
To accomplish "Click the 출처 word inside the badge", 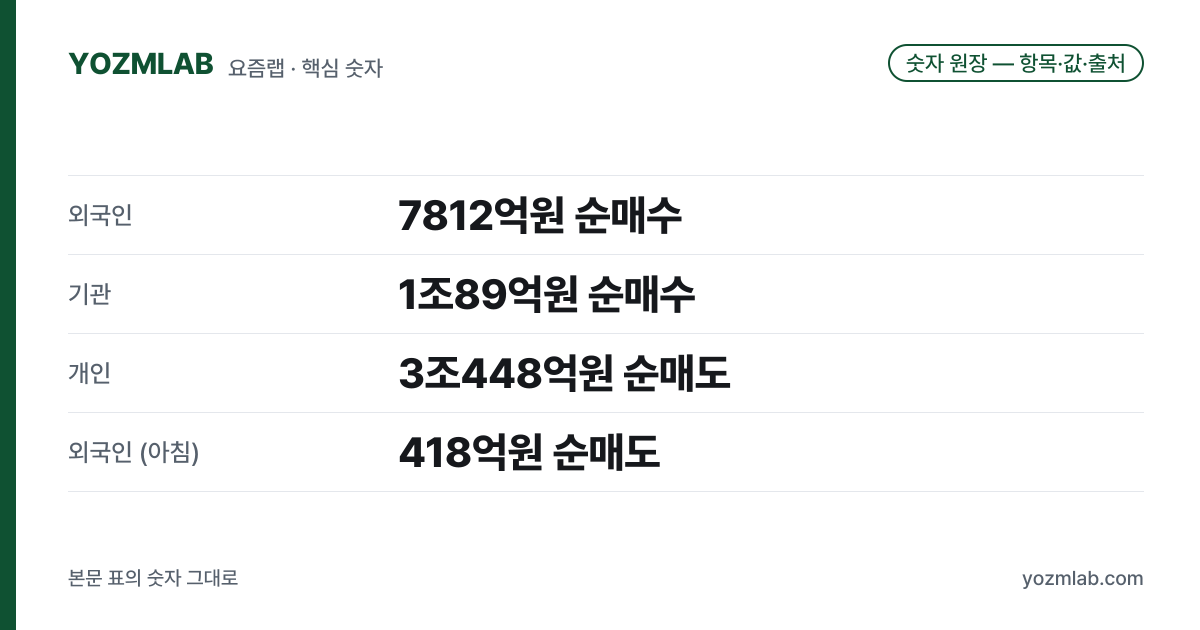I will [1106, 63].
